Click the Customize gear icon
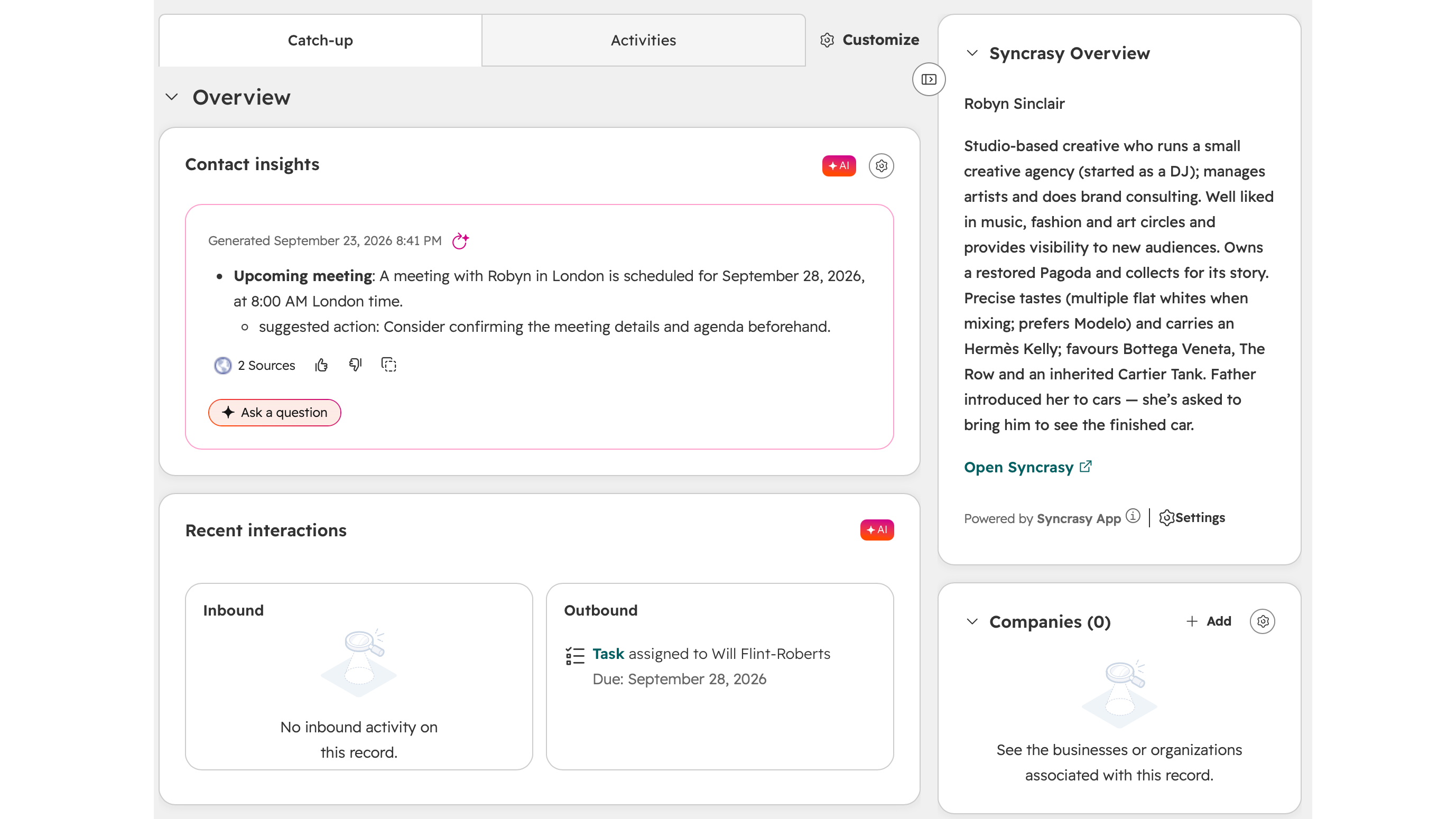The image size is (1456, 819). pyautogui.click(x=827, y=40)
